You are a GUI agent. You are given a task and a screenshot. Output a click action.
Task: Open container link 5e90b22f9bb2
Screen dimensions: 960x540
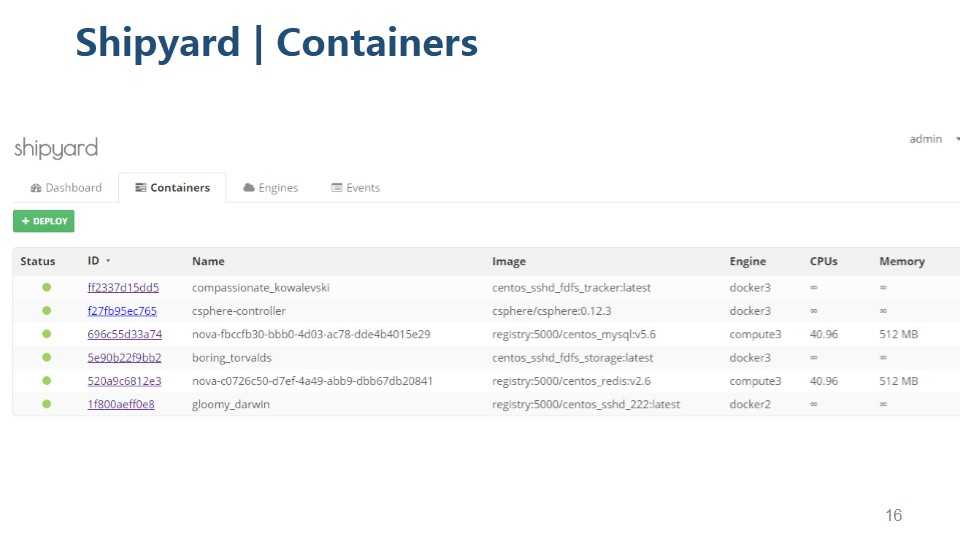[x=124, y=357]
